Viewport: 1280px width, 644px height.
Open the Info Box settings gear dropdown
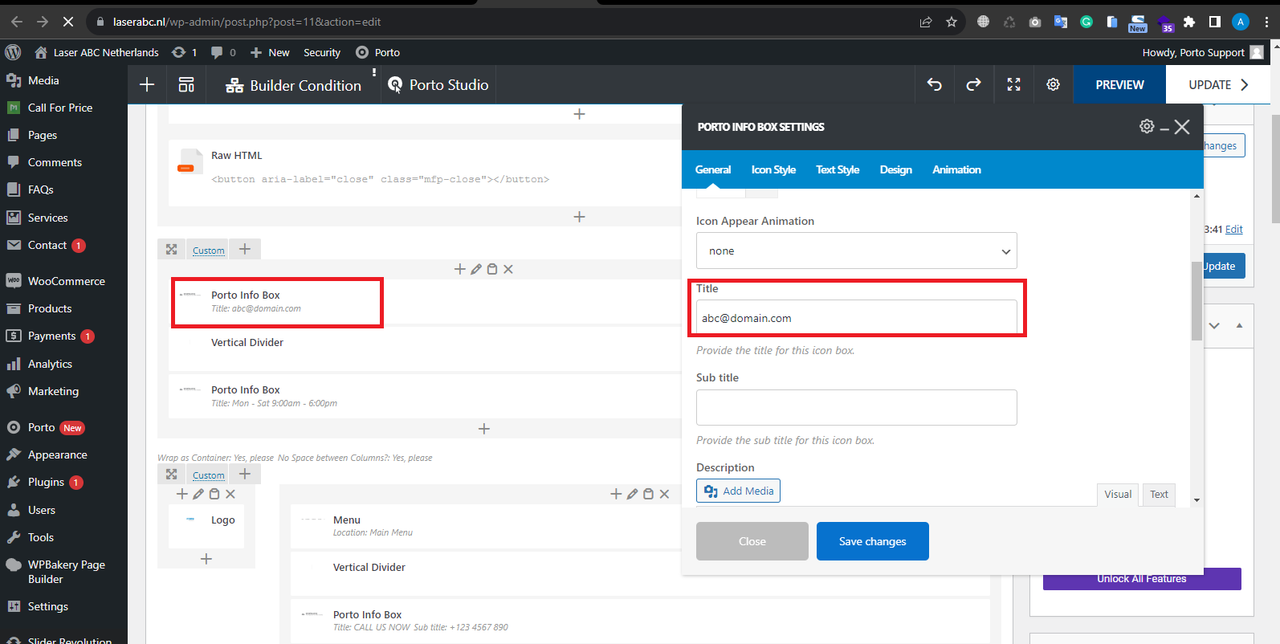pyautogui.click(x=1147, y=127)
